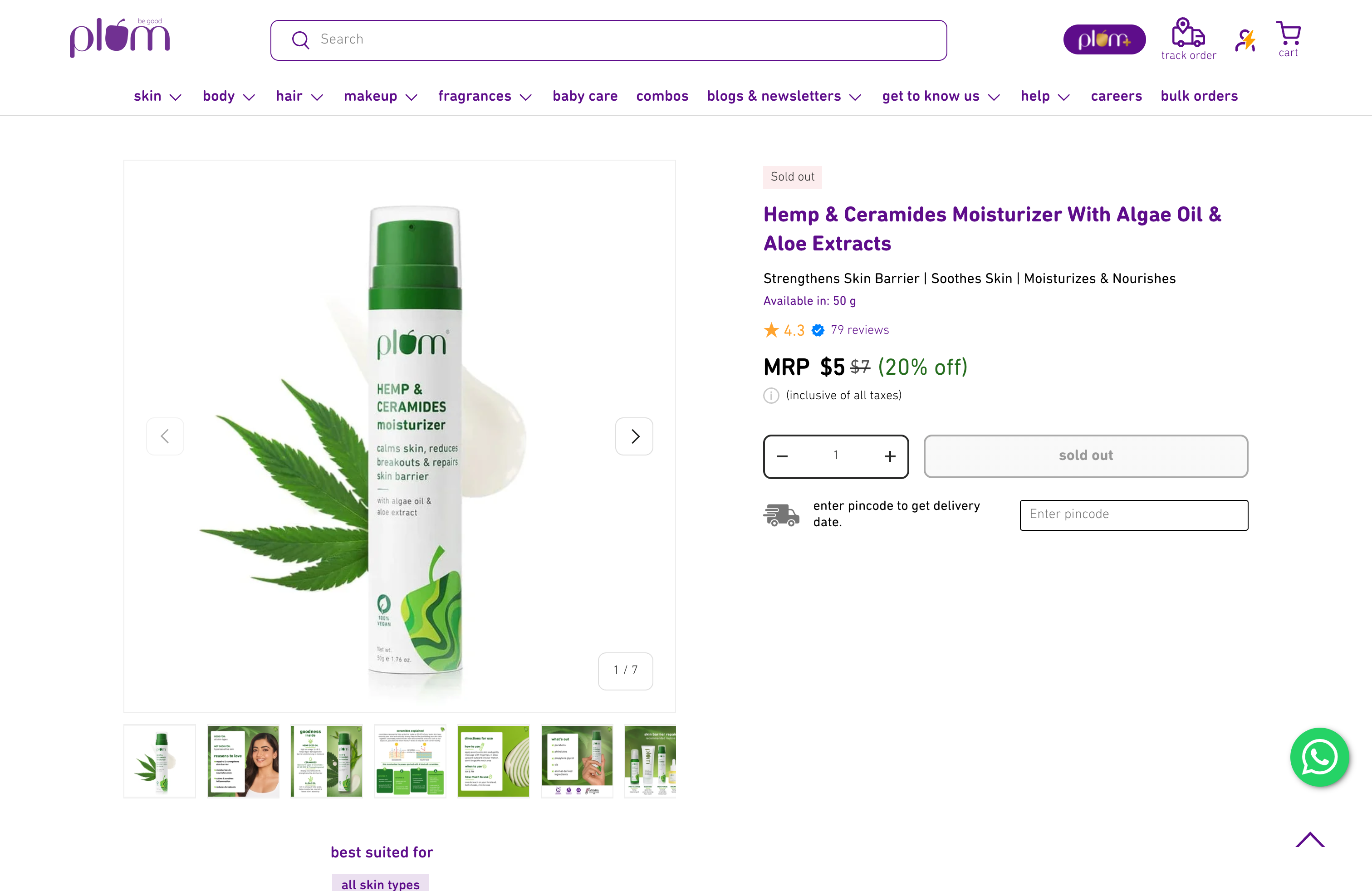Image resolution: width=1372 pixels, height=891 pixels.
Task: Increase quantity with the plus button
Action: point(890,456)
